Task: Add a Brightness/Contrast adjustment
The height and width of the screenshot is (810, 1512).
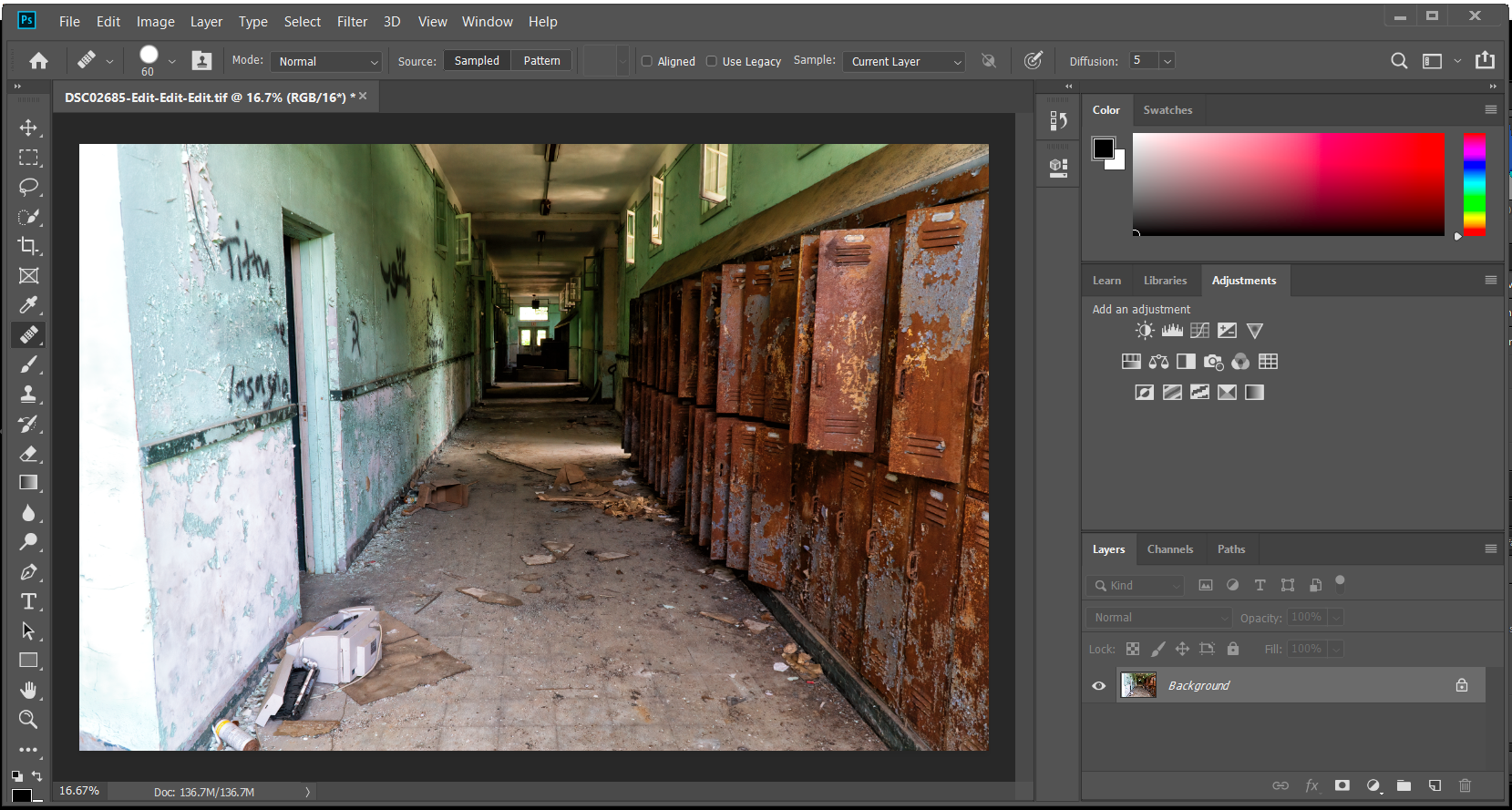Action: [x=1145, y=331]
